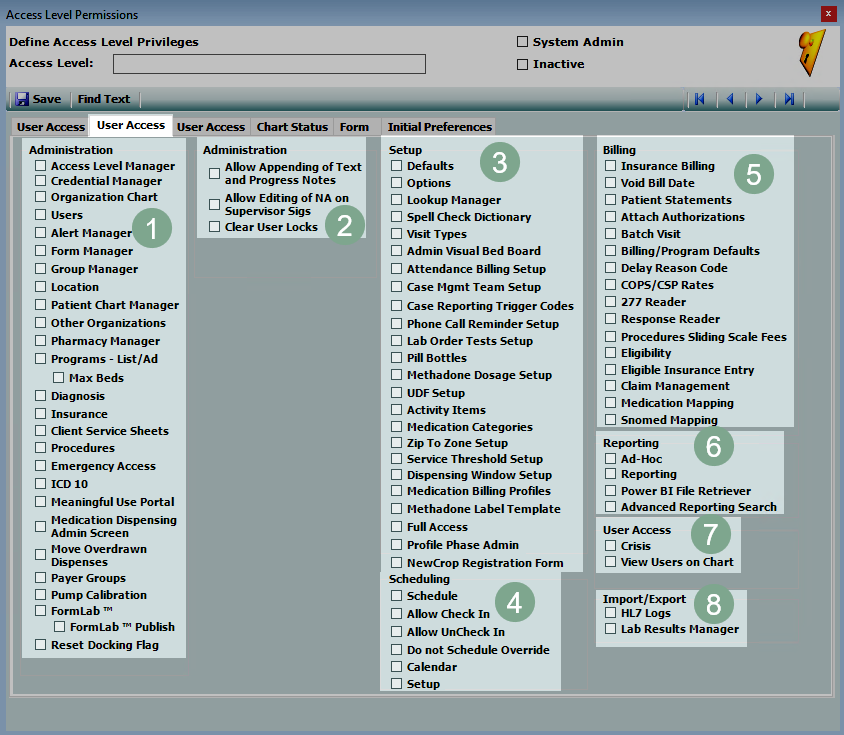Tick the Clear User Locks checkbox
The image size is (844, 735).
pos(215,227)
